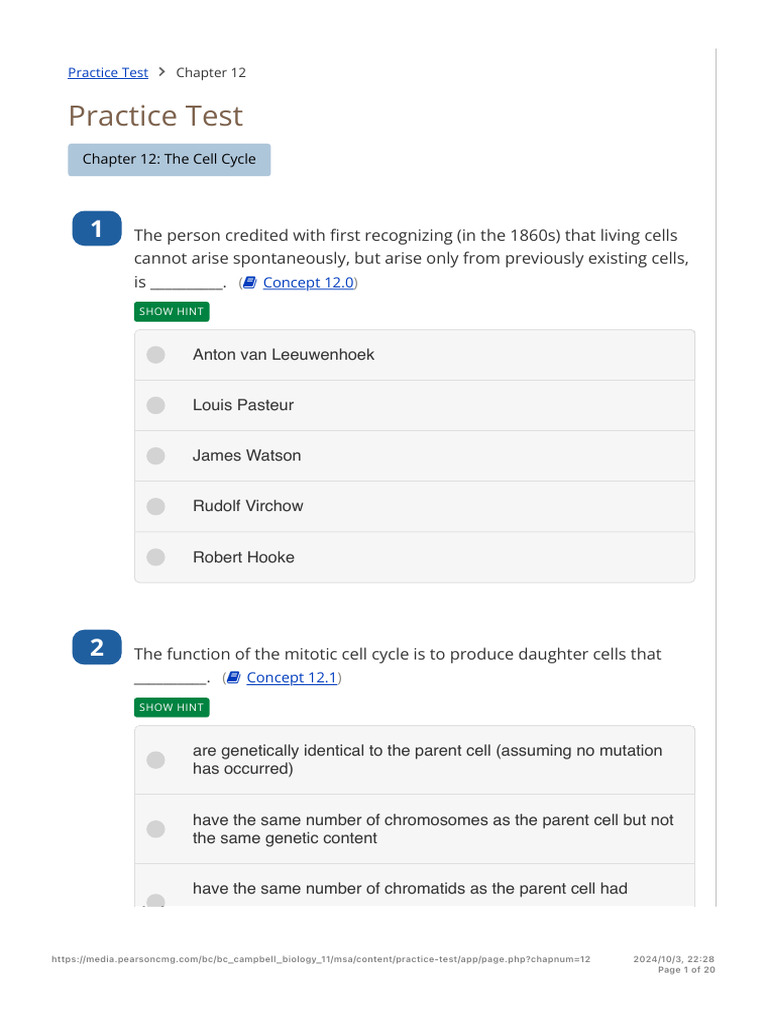
Task: Click the breadcrumb chevron arrow after Practice Test
Action: [x=162, y=72]
